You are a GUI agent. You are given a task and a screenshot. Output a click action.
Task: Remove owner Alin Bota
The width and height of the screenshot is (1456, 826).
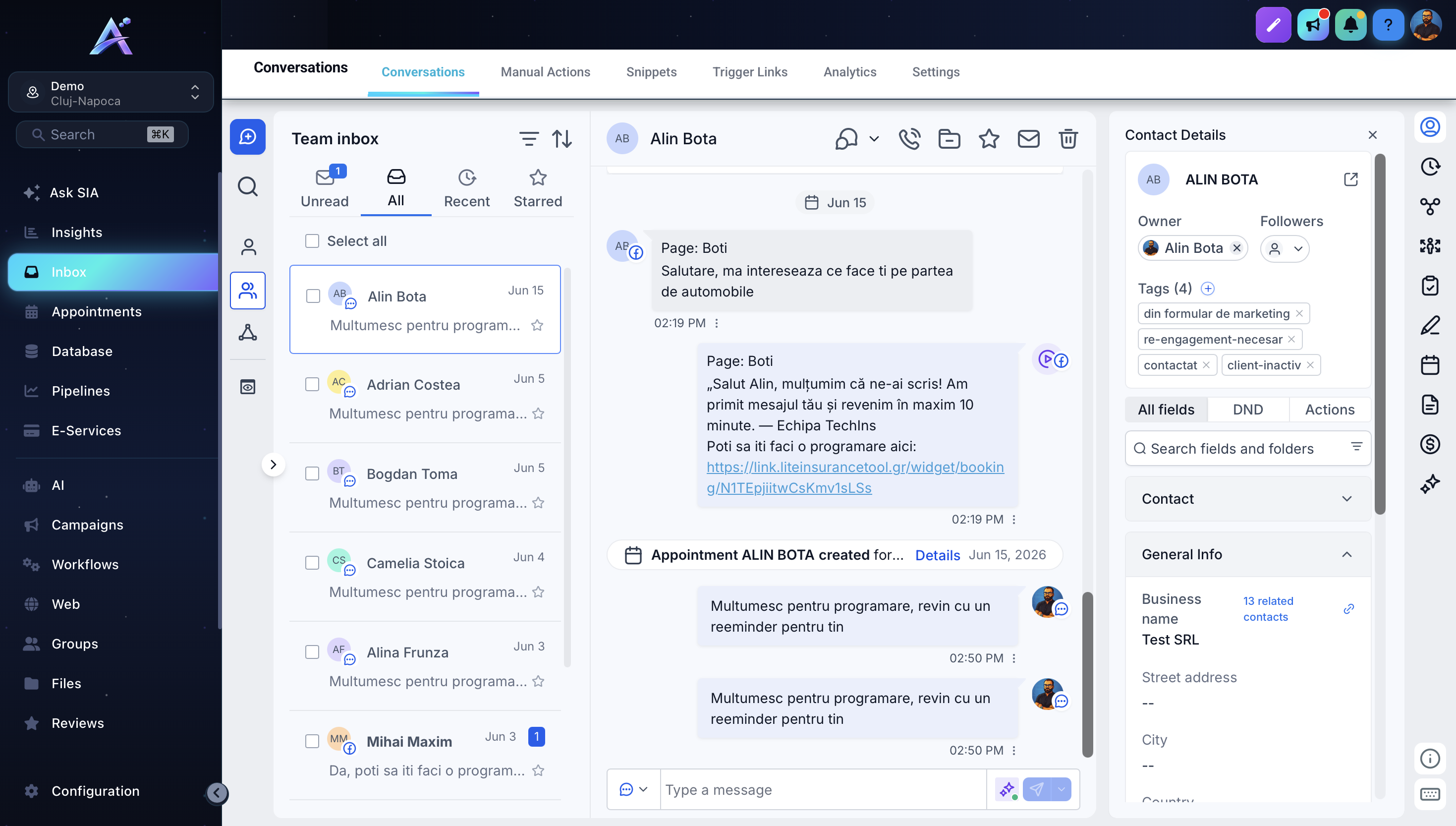coord(1236,248)
